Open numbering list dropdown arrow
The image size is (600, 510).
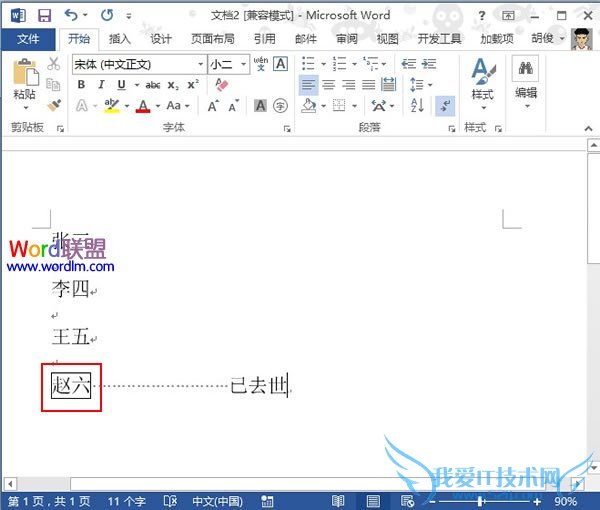coord(354,64)
